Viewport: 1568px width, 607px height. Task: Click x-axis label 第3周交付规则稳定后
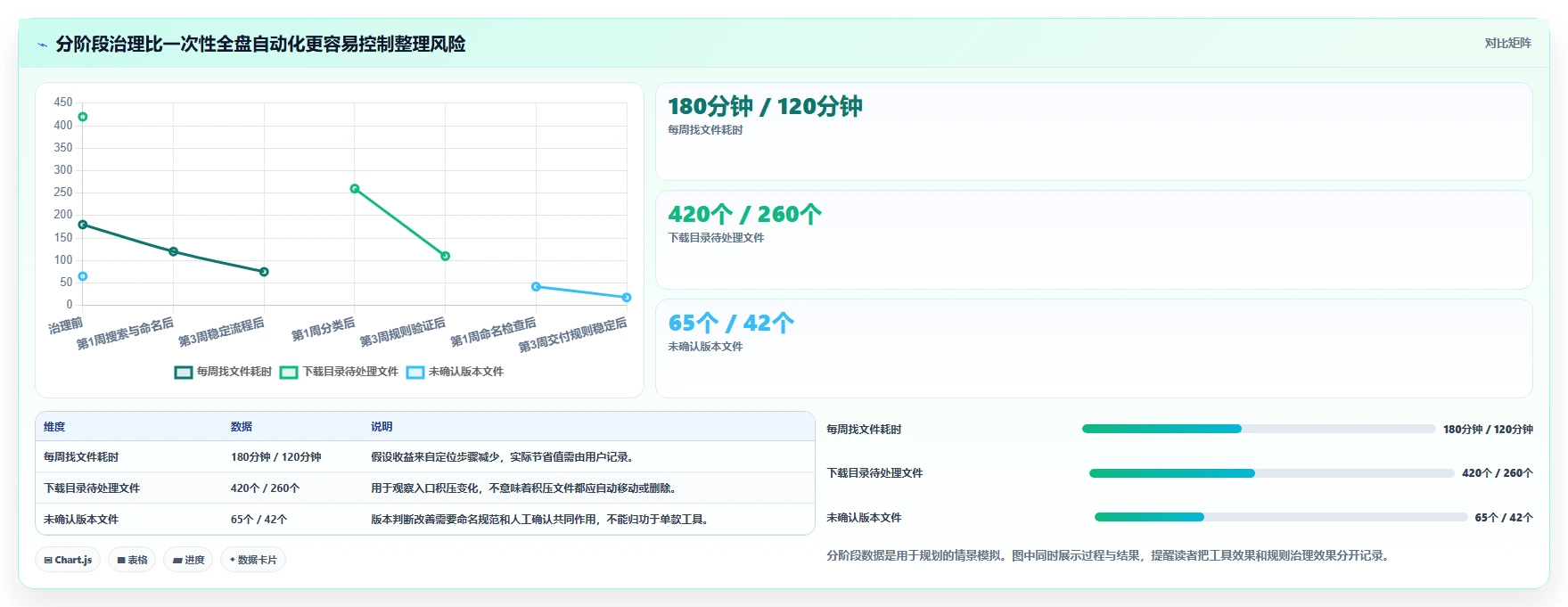[572, 334]
